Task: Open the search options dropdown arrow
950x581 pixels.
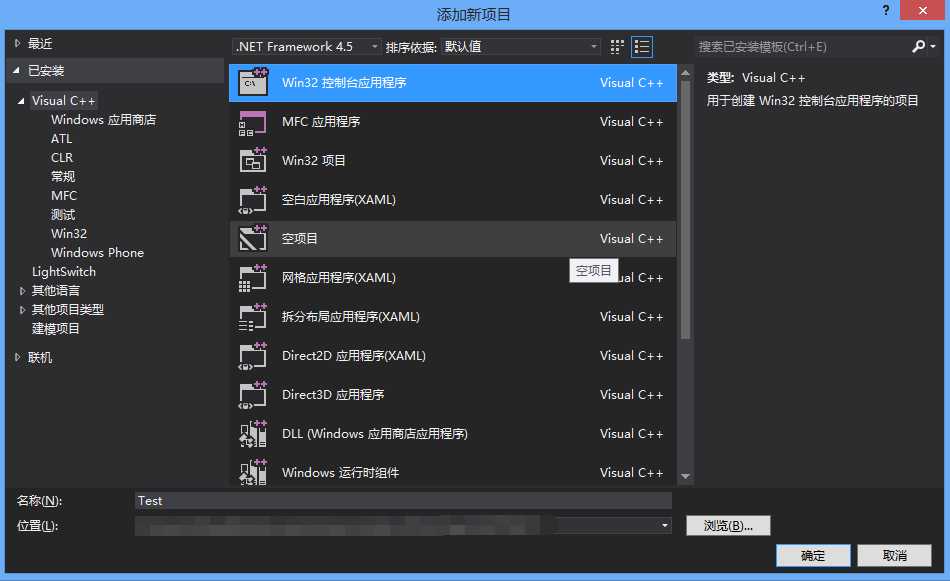Action: pyautogui.click(x=933, y=46)
